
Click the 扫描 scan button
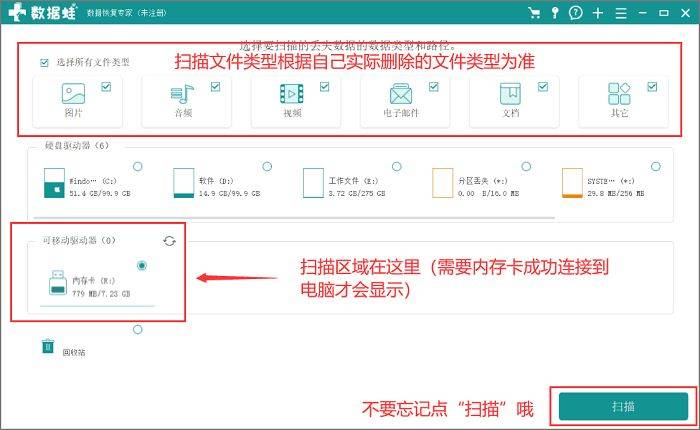pyautogui.click(x=623, y=406)
